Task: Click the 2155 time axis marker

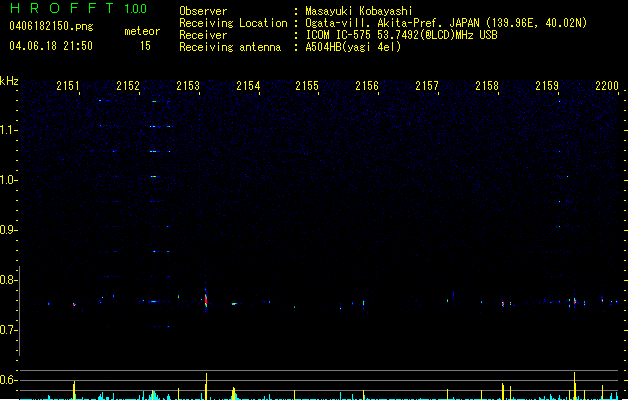Action: coord(307,86)
